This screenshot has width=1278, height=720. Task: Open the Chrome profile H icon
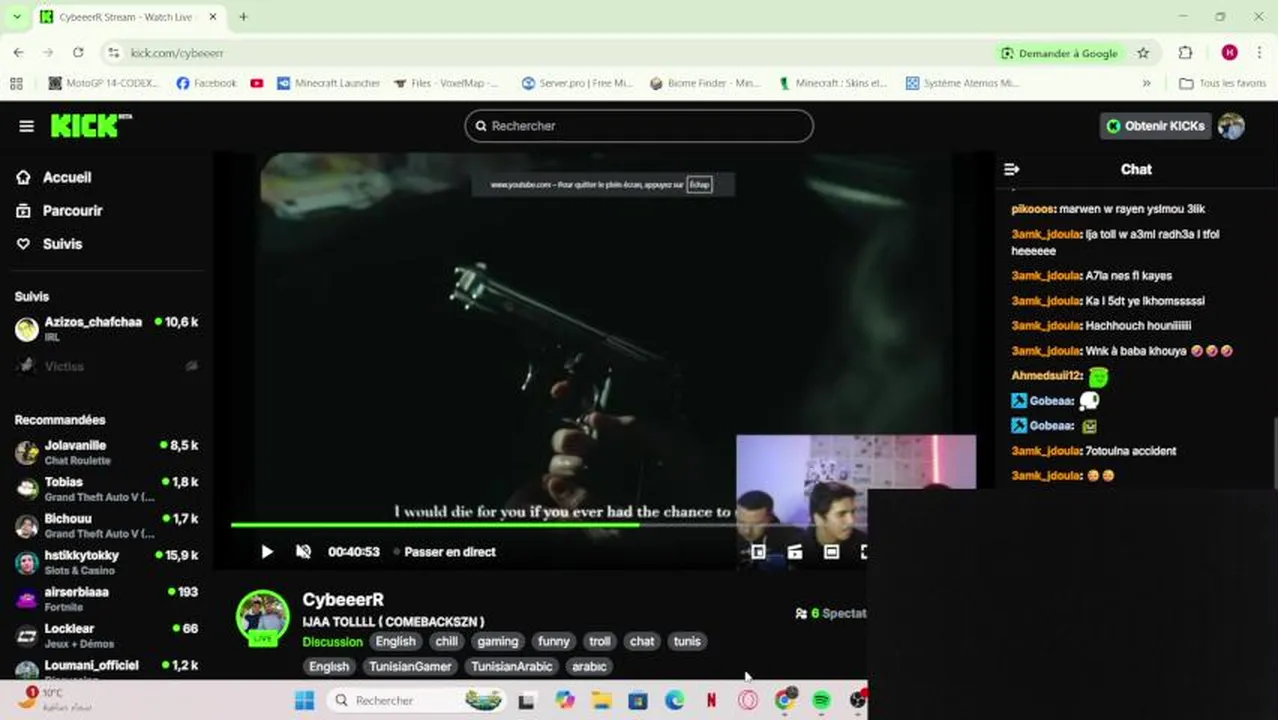[1229, 53]
